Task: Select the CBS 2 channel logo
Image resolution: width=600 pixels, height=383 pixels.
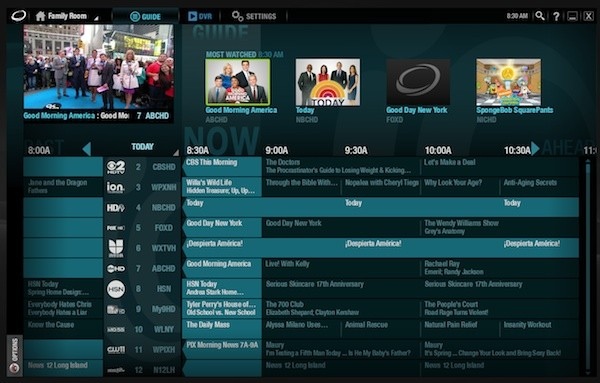Action: (x=116, y=167)
